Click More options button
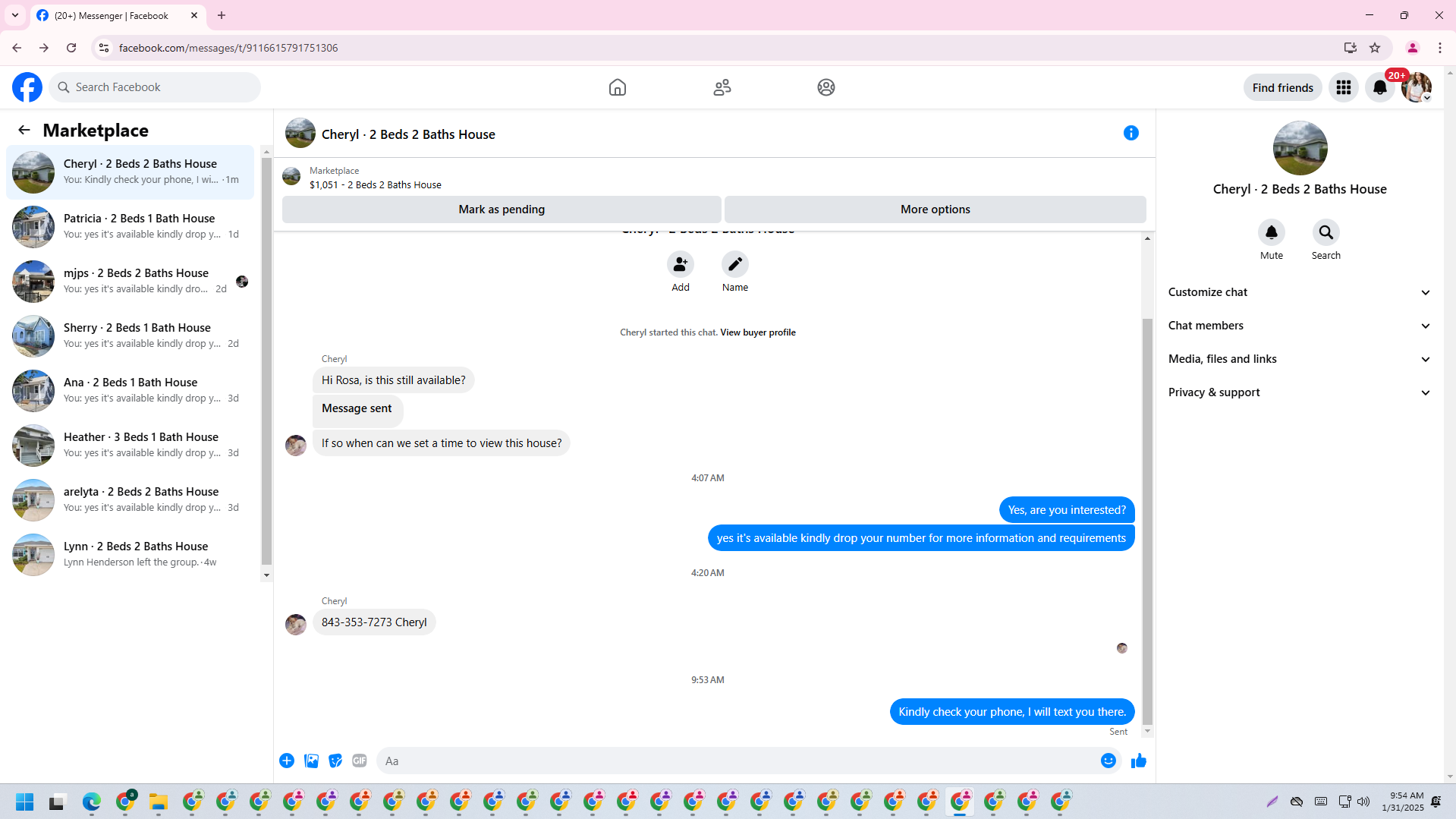The width and height of the screenshot is (1456, 819). point(936,209)
